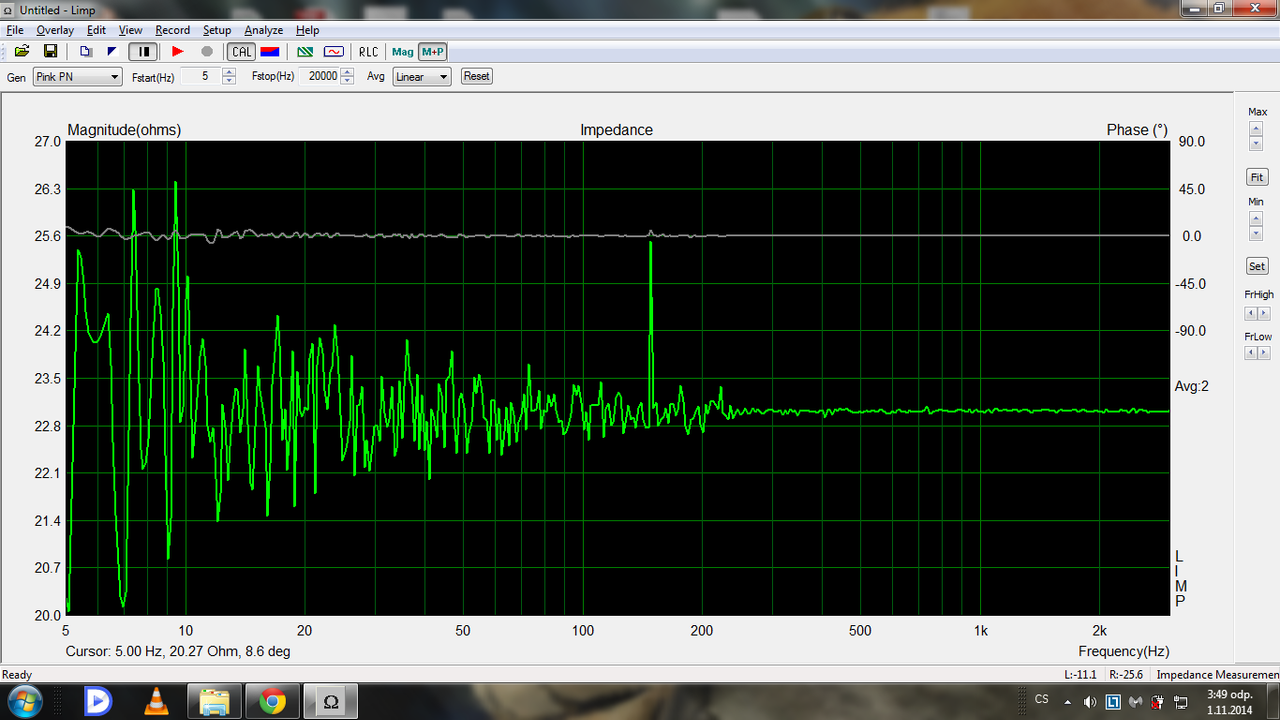
Task: Click the Min up arrow
Action: coord(1257,218)
